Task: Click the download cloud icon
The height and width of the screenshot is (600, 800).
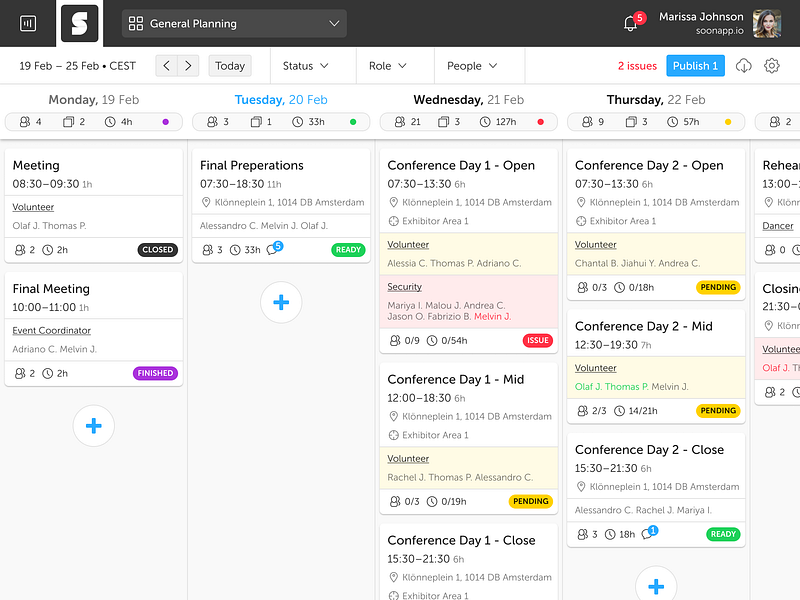Action: (x=743, y=66)
